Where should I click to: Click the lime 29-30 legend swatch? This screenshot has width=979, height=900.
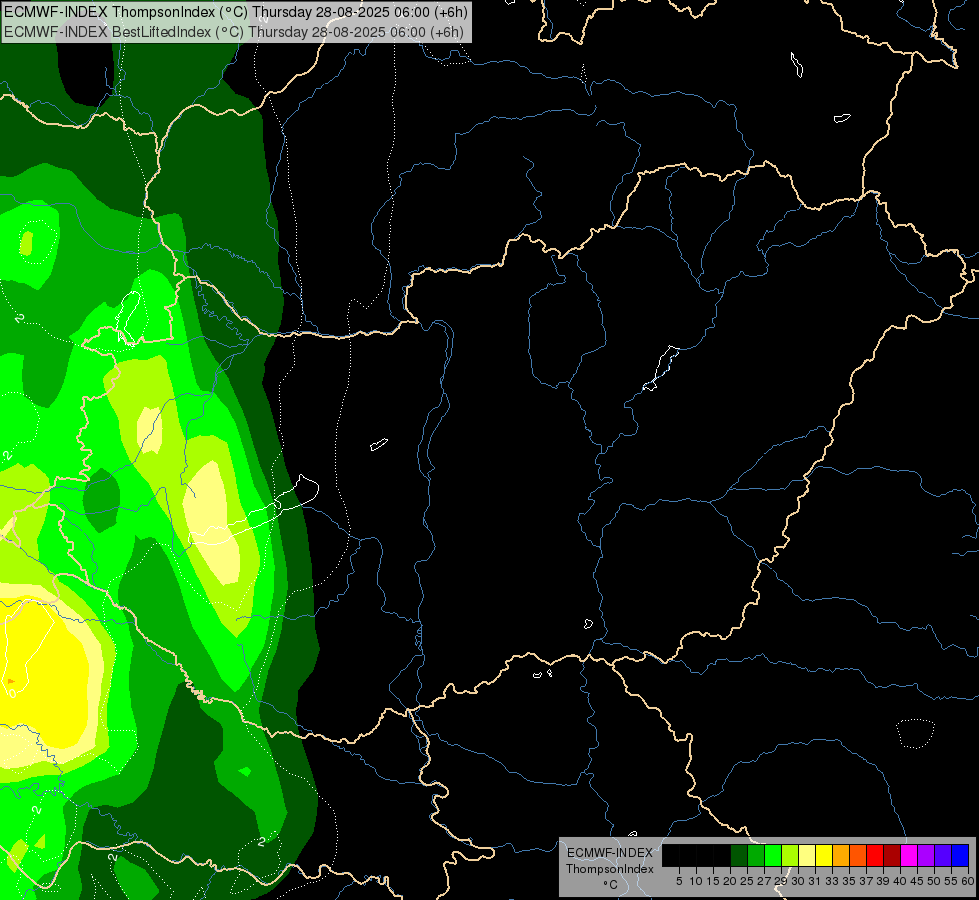coord(790,855)
